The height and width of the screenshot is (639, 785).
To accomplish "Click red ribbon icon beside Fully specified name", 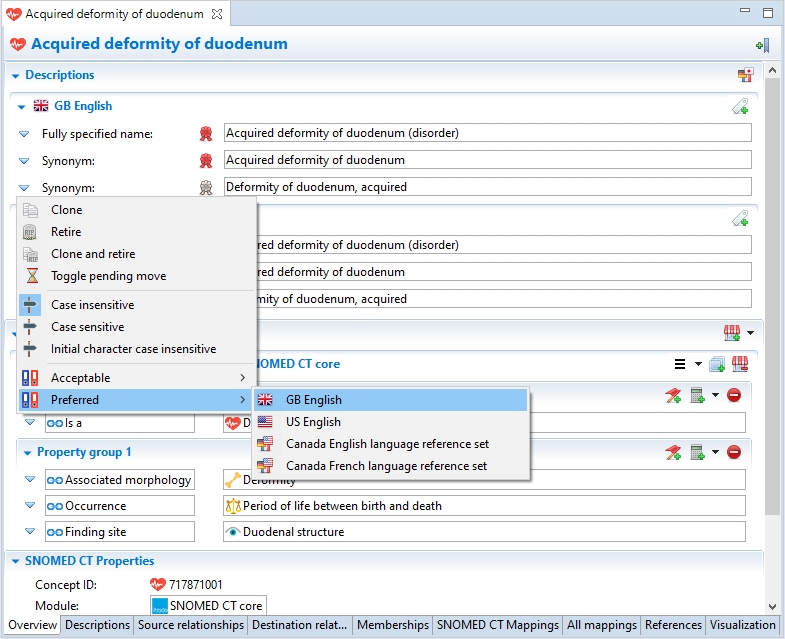I will tap(206, 133).
